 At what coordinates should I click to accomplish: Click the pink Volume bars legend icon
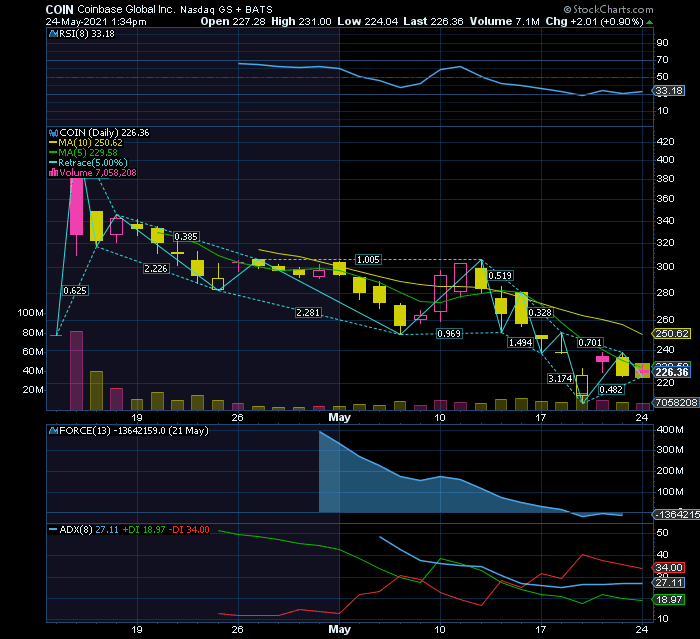click(x=53, y=173)
